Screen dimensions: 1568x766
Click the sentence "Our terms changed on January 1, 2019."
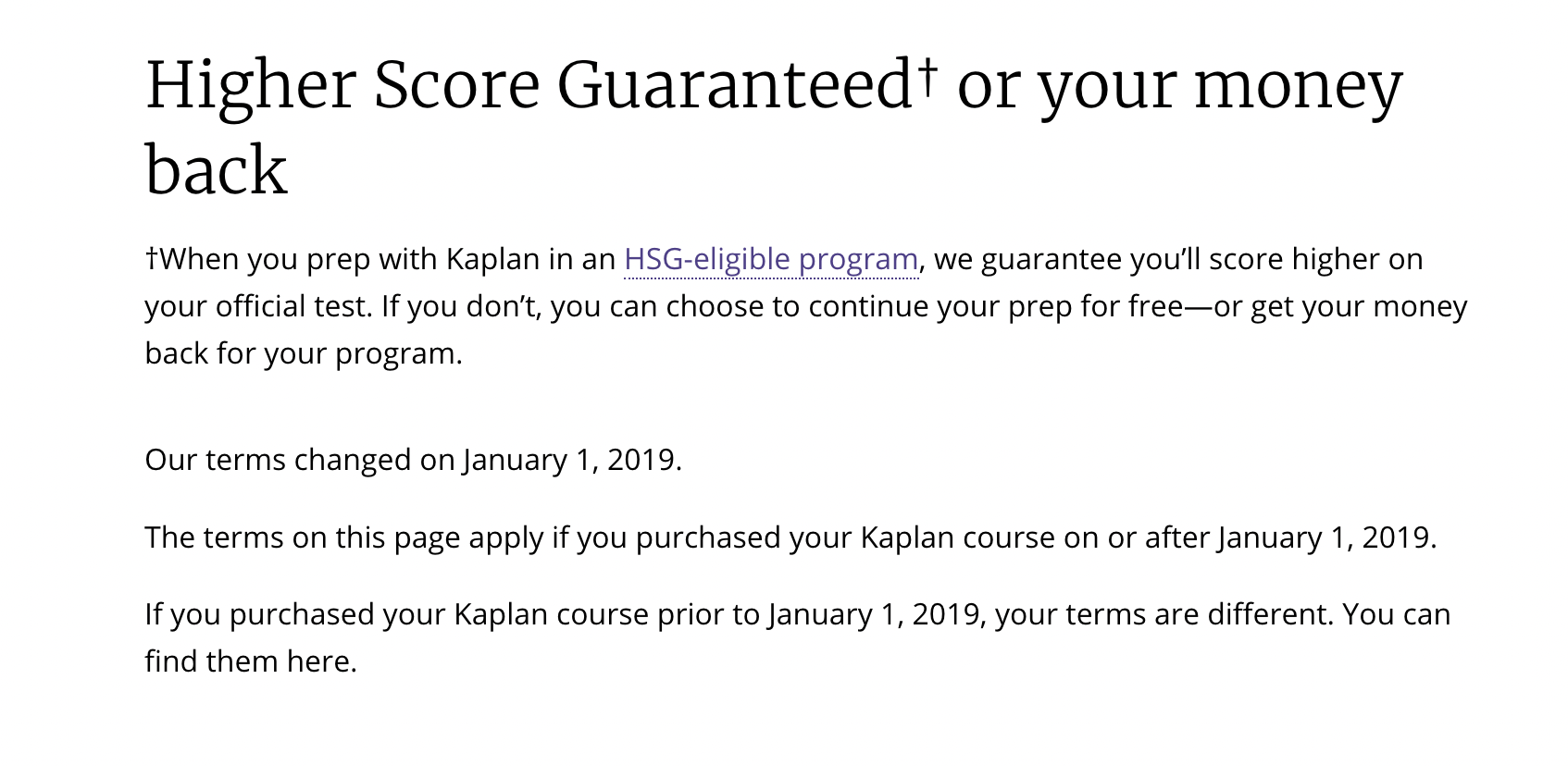(x=413, y=461)
